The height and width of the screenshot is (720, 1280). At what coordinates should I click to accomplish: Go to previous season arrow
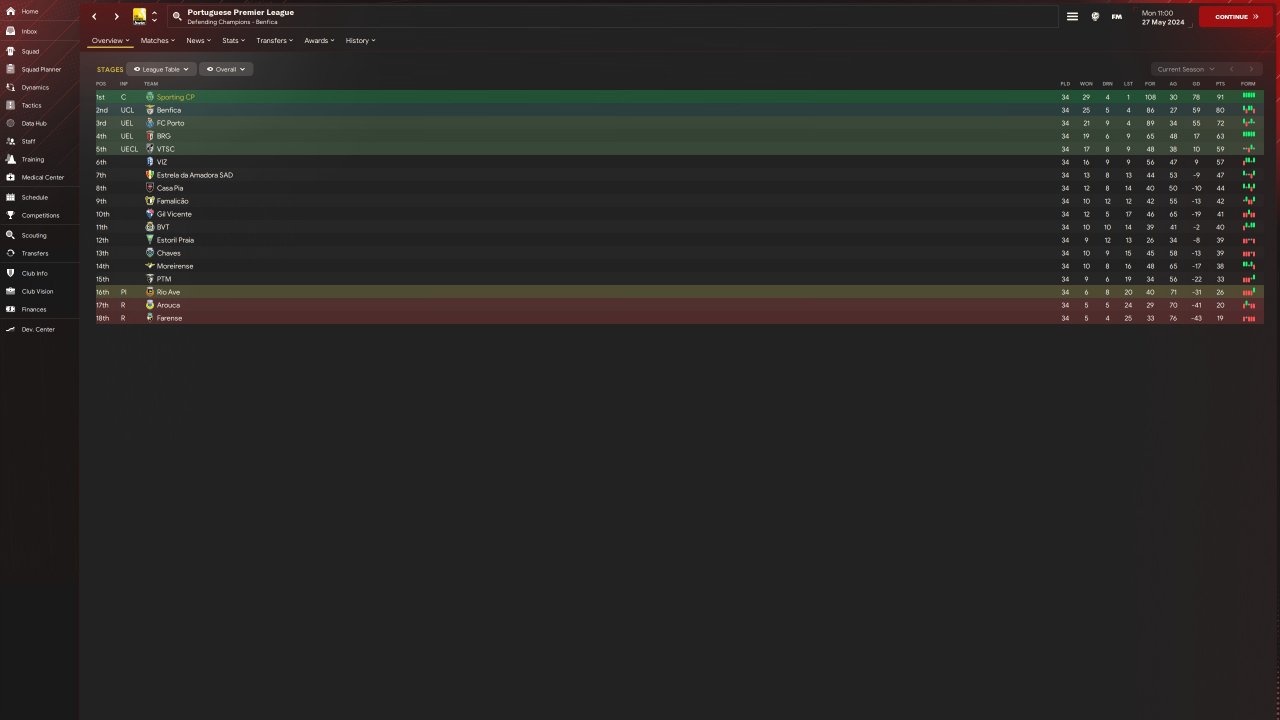tap(1232, 69)
